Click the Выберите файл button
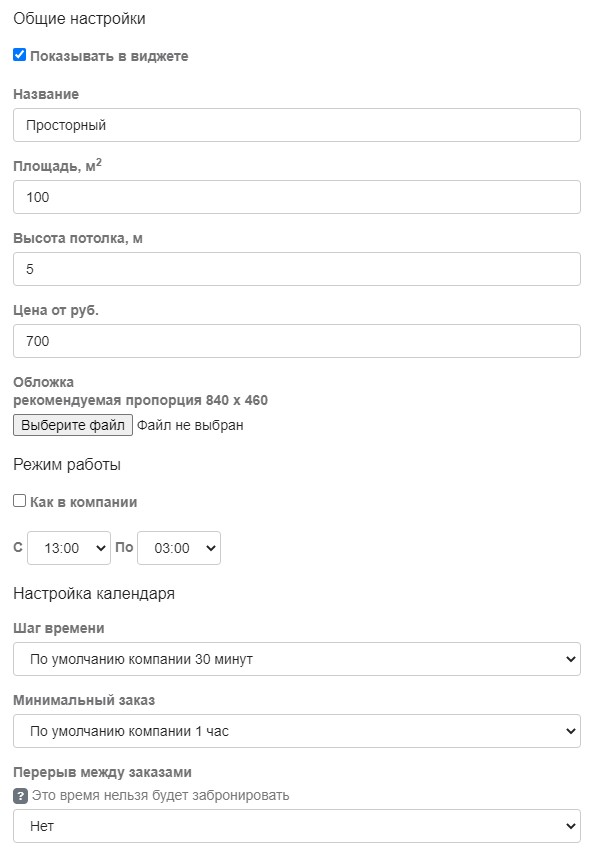The height and width of the screenshot is (865, 594). [x=73, y=425]
